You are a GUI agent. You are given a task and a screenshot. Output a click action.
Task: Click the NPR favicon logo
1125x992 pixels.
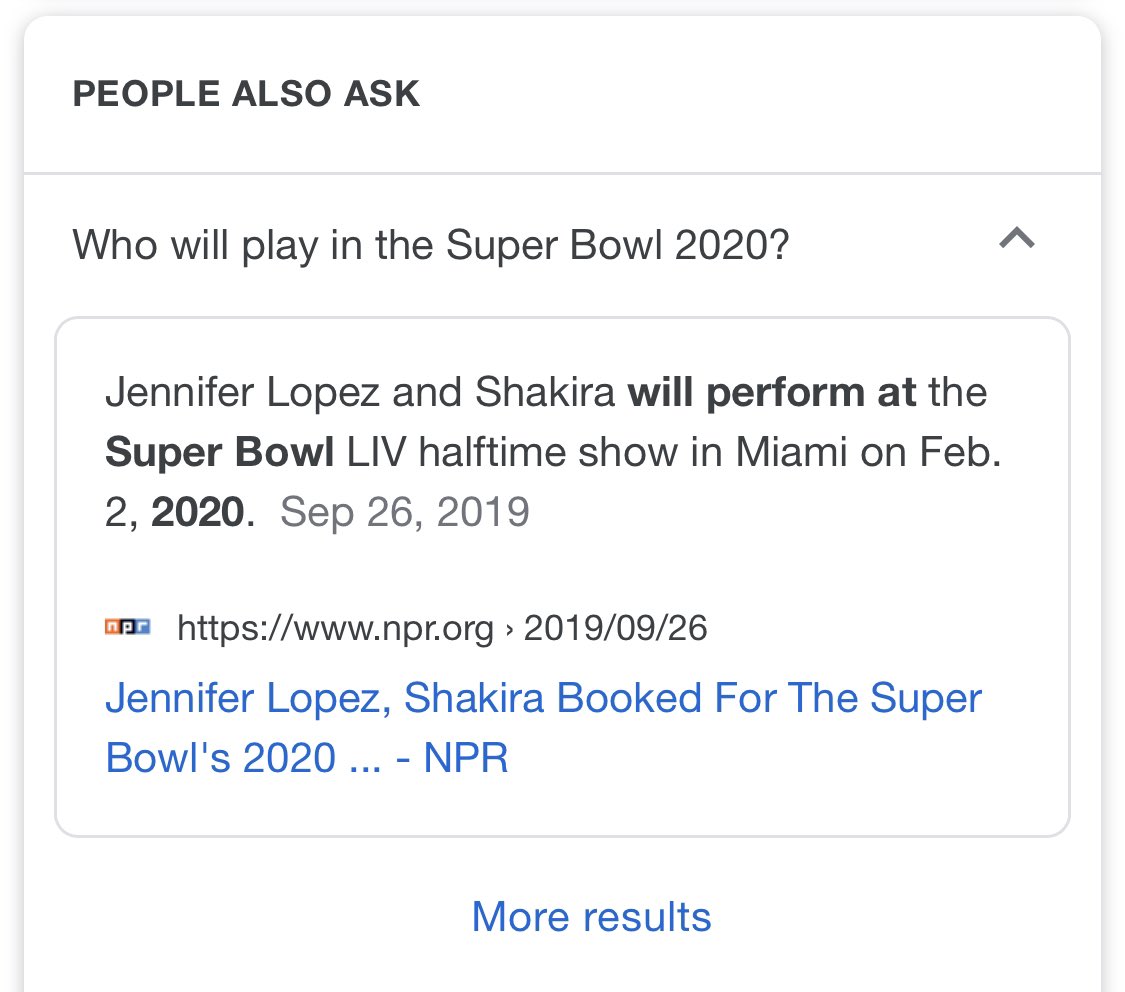(x=128, y=628)
